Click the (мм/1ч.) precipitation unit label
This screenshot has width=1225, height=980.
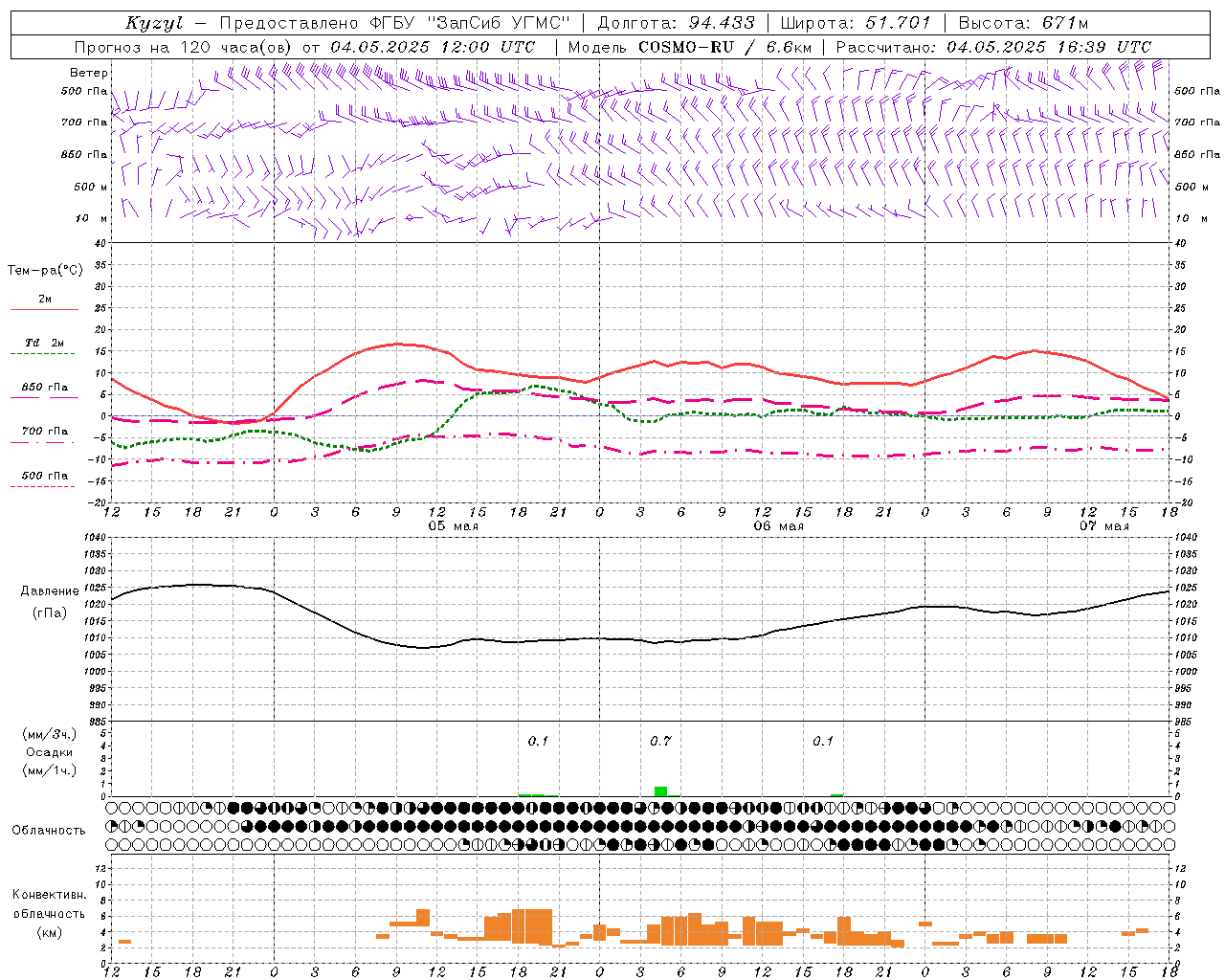(50, 770)
